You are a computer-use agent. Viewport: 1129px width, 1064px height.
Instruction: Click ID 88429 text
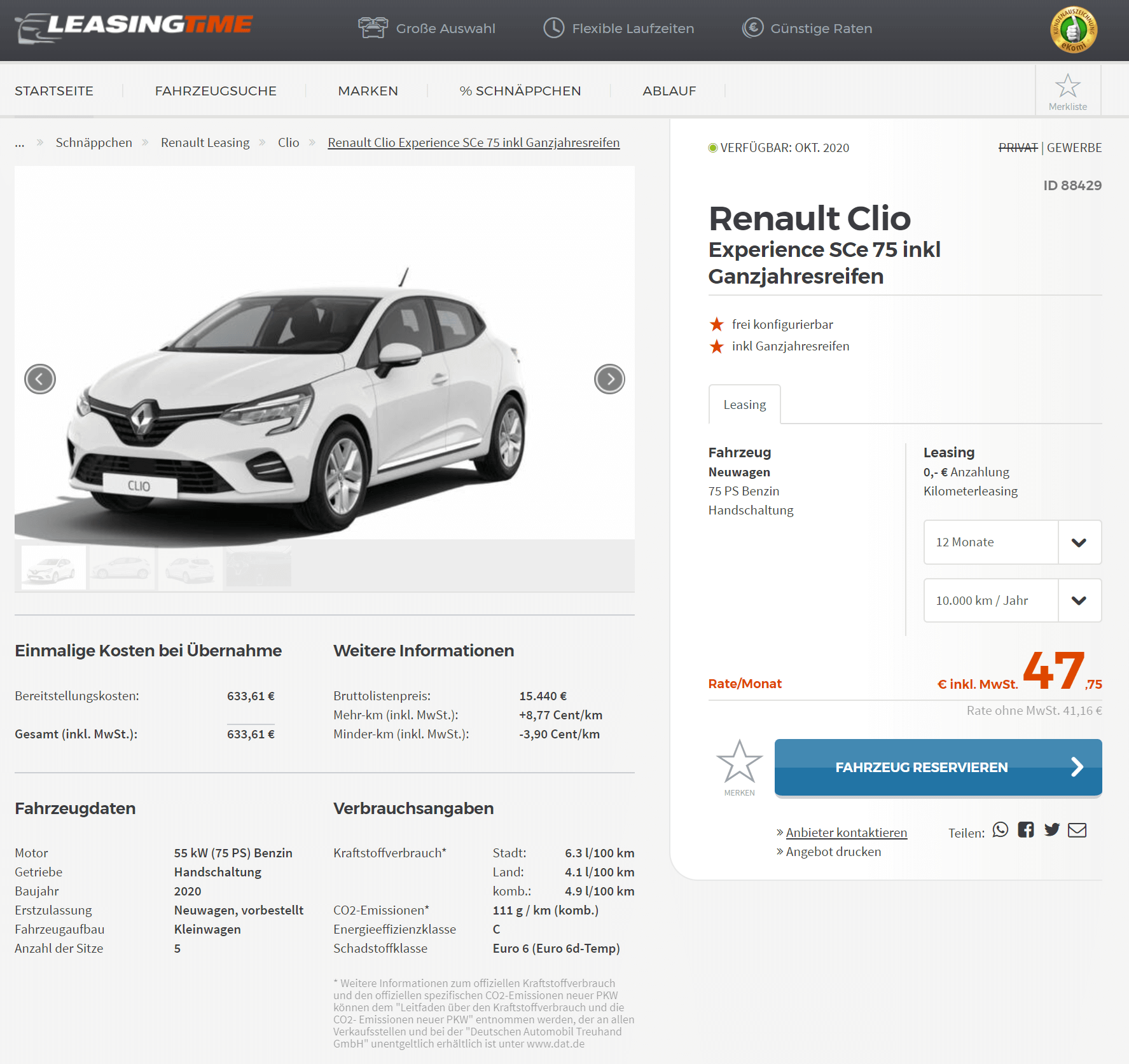click(x=1072, y=185)
